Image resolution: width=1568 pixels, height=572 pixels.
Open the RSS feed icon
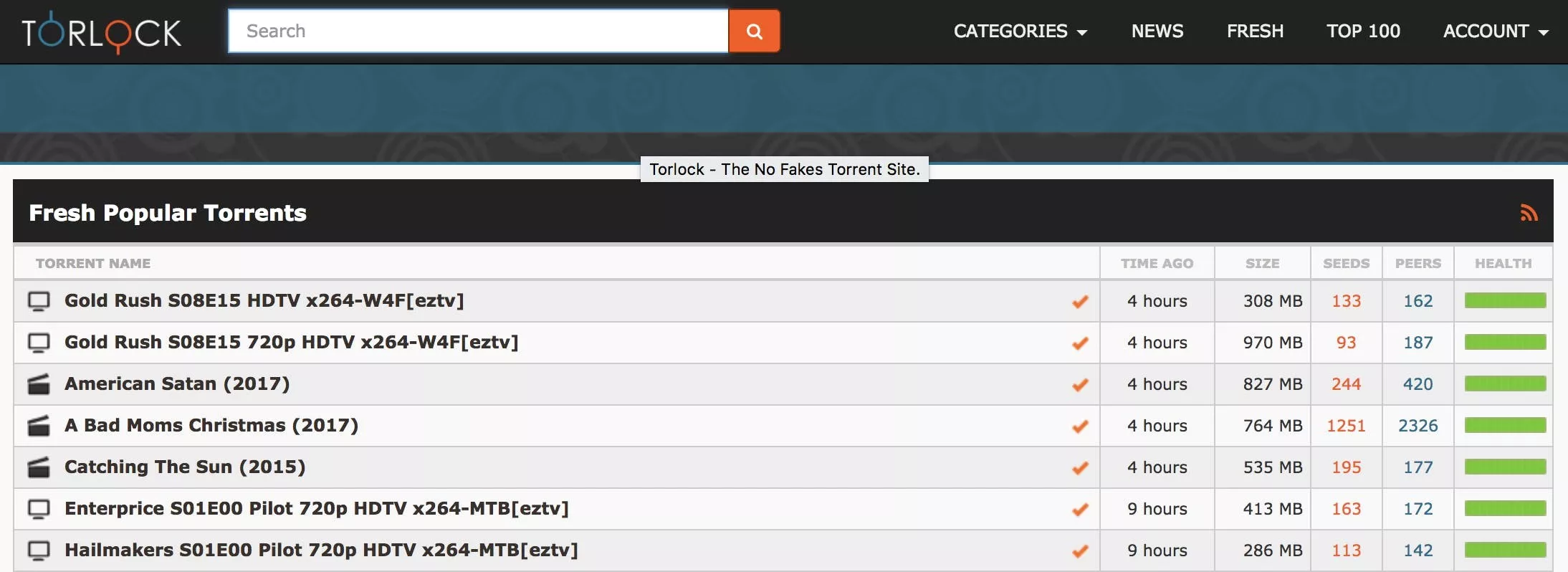[1529, 213]
